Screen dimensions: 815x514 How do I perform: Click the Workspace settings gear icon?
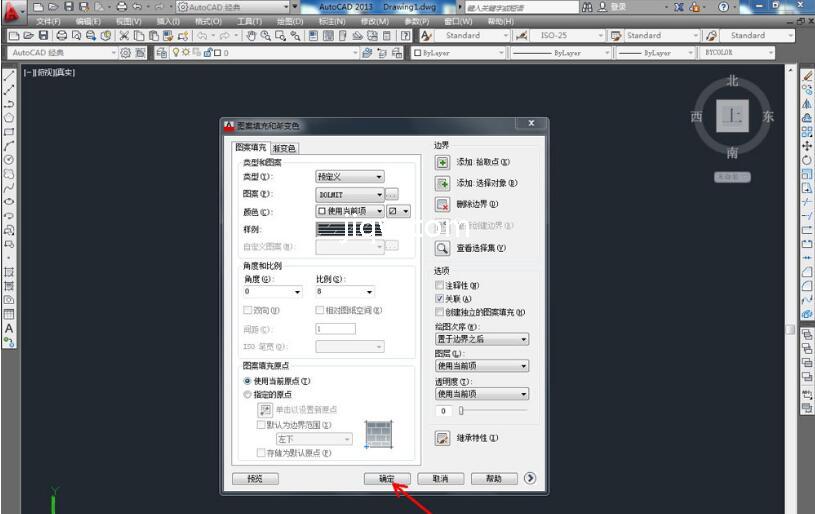(x=126, y=52)
